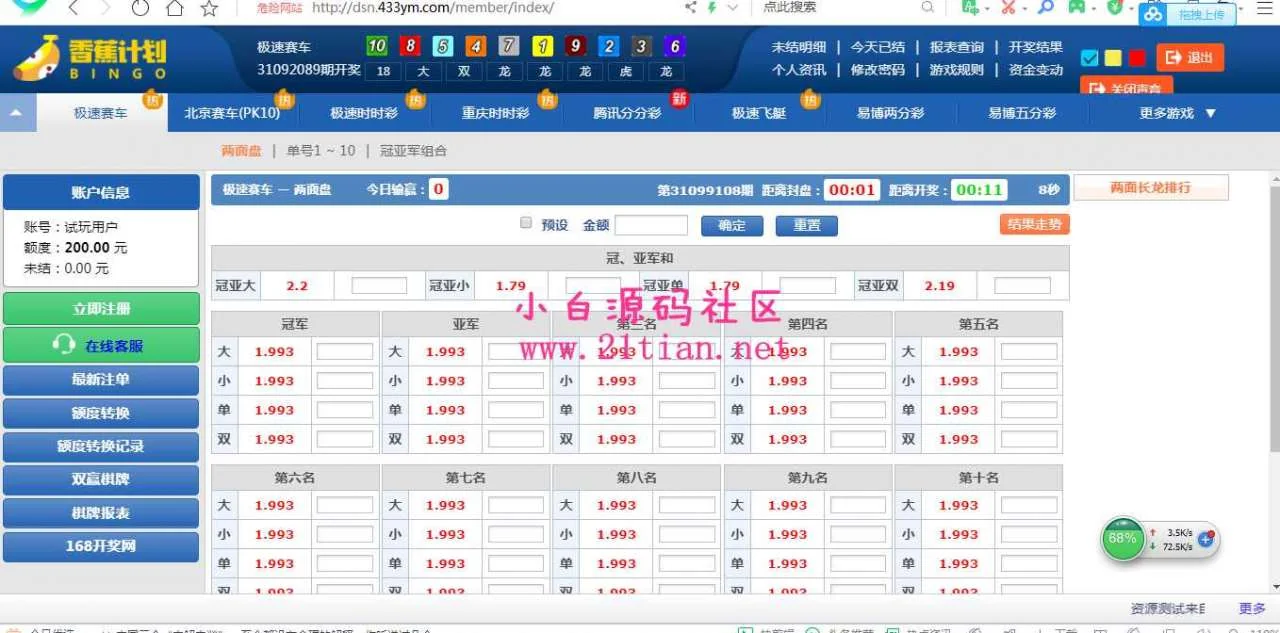The height and width of the screenshot is (633, 1280).
Task: Select the blue checked theme box
Action: click(1090, 59)
